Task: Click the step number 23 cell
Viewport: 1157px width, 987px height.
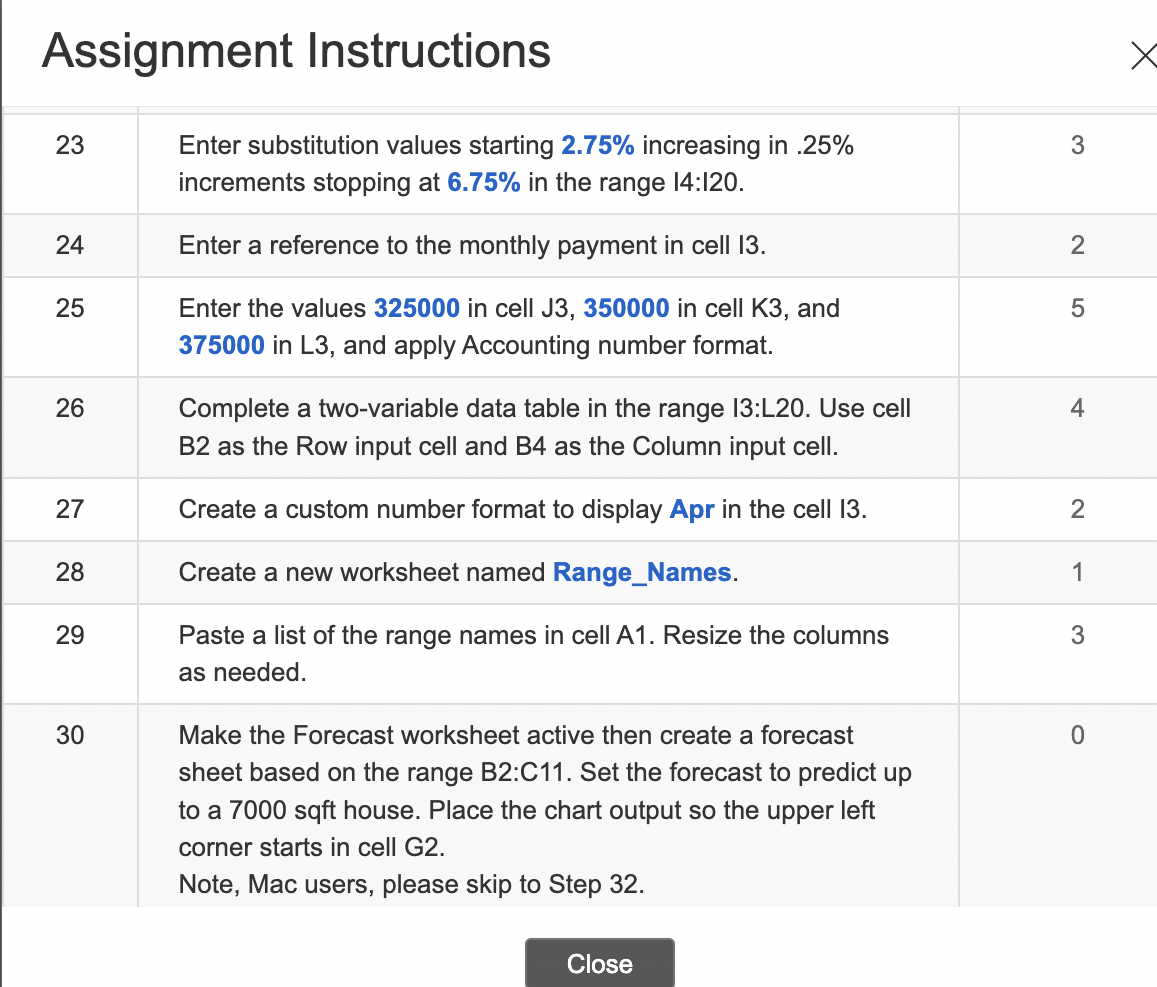Action: click(x=70, y=145)
